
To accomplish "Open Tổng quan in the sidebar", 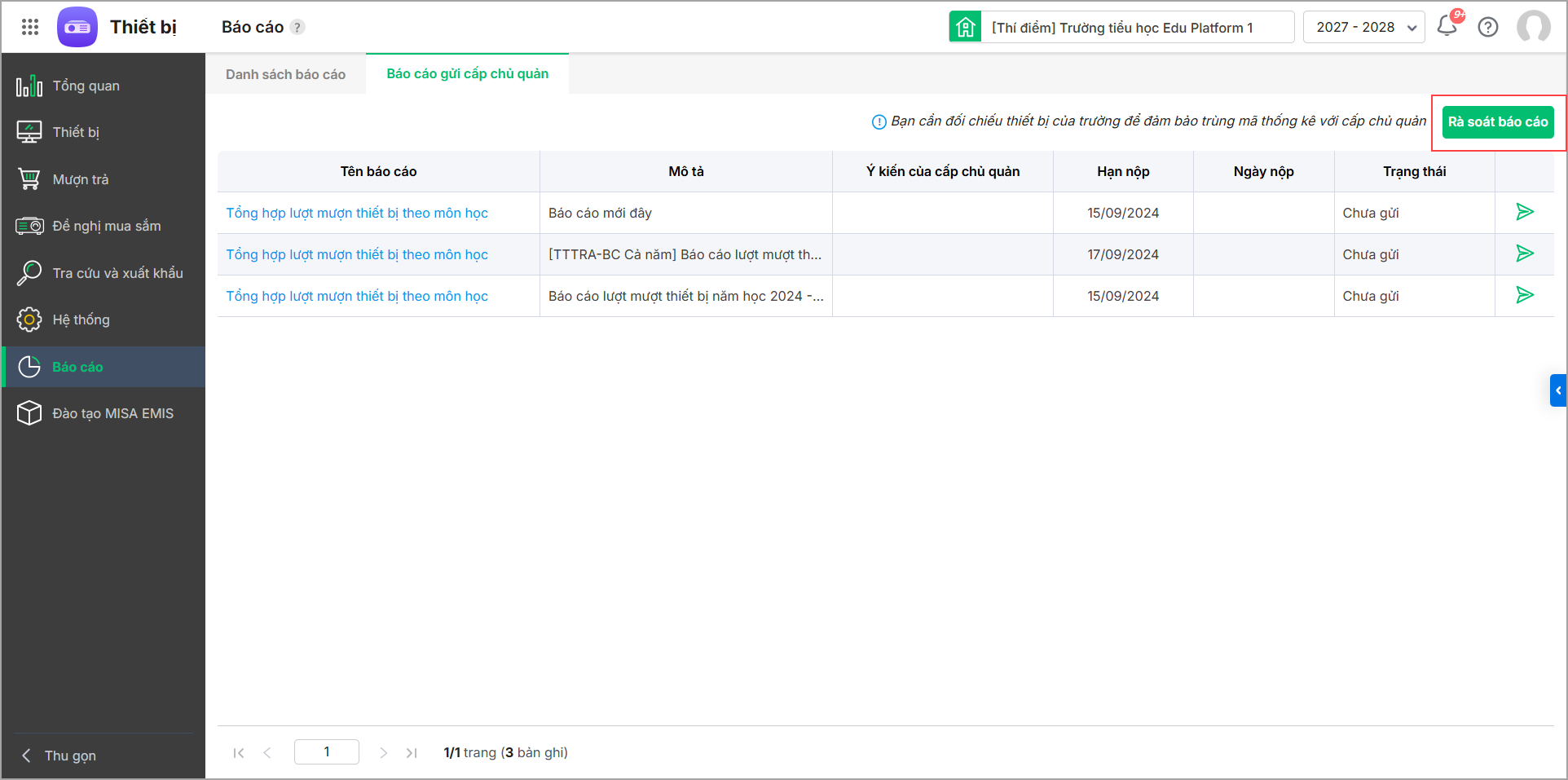I will click(104, 86).
